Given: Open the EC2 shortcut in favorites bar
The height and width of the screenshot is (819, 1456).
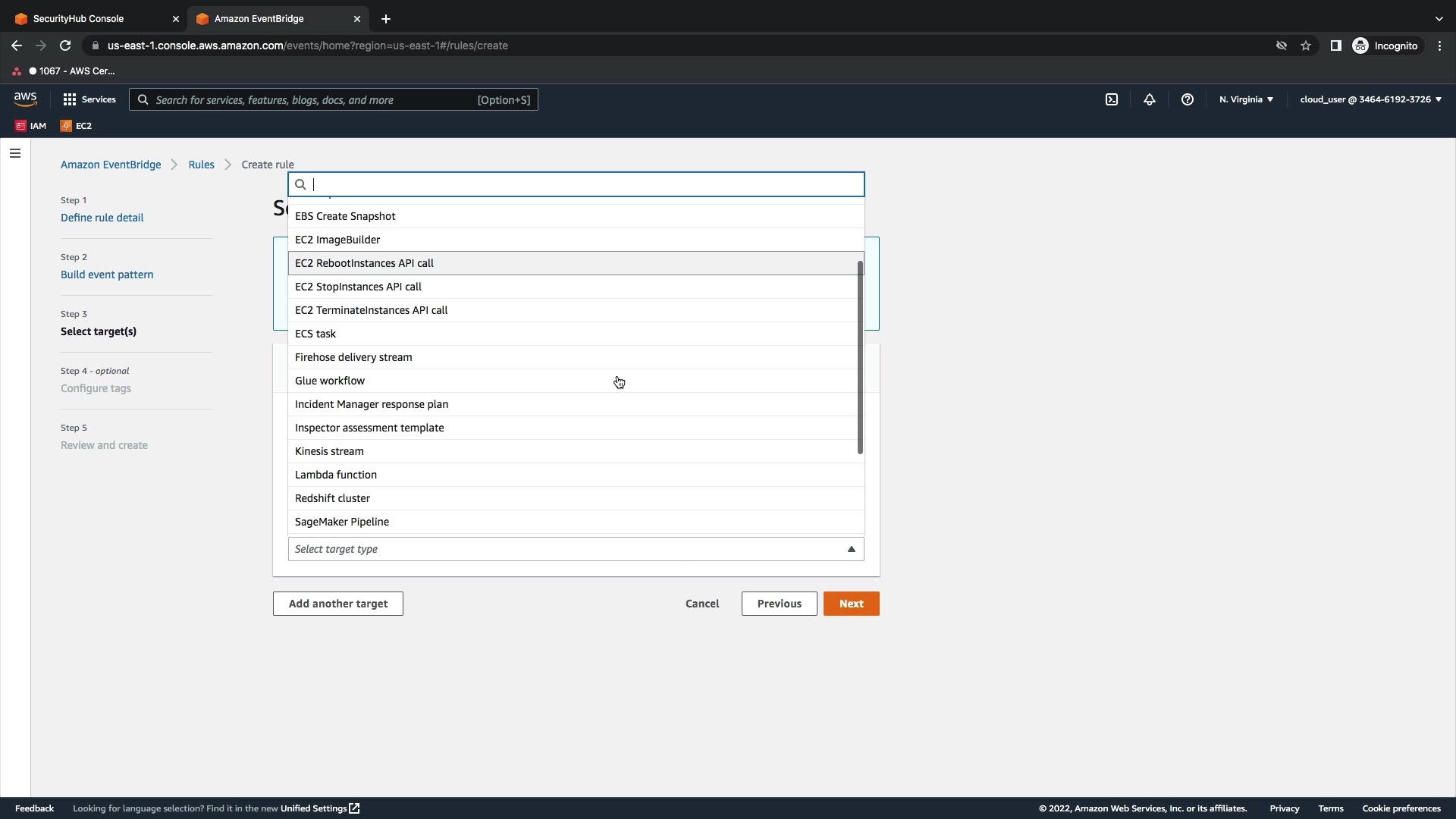Looking at the screenshot, I should point(77,126).
